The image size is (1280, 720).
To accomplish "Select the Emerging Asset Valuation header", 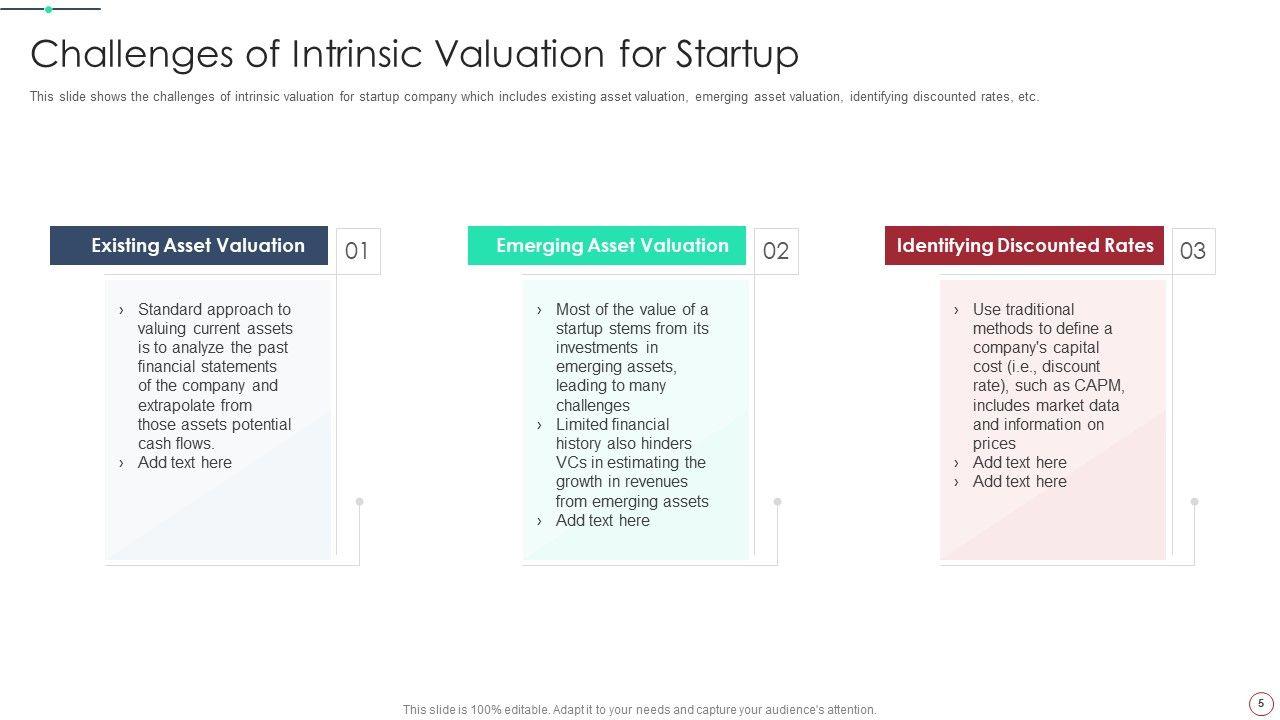I will [606, 246].
